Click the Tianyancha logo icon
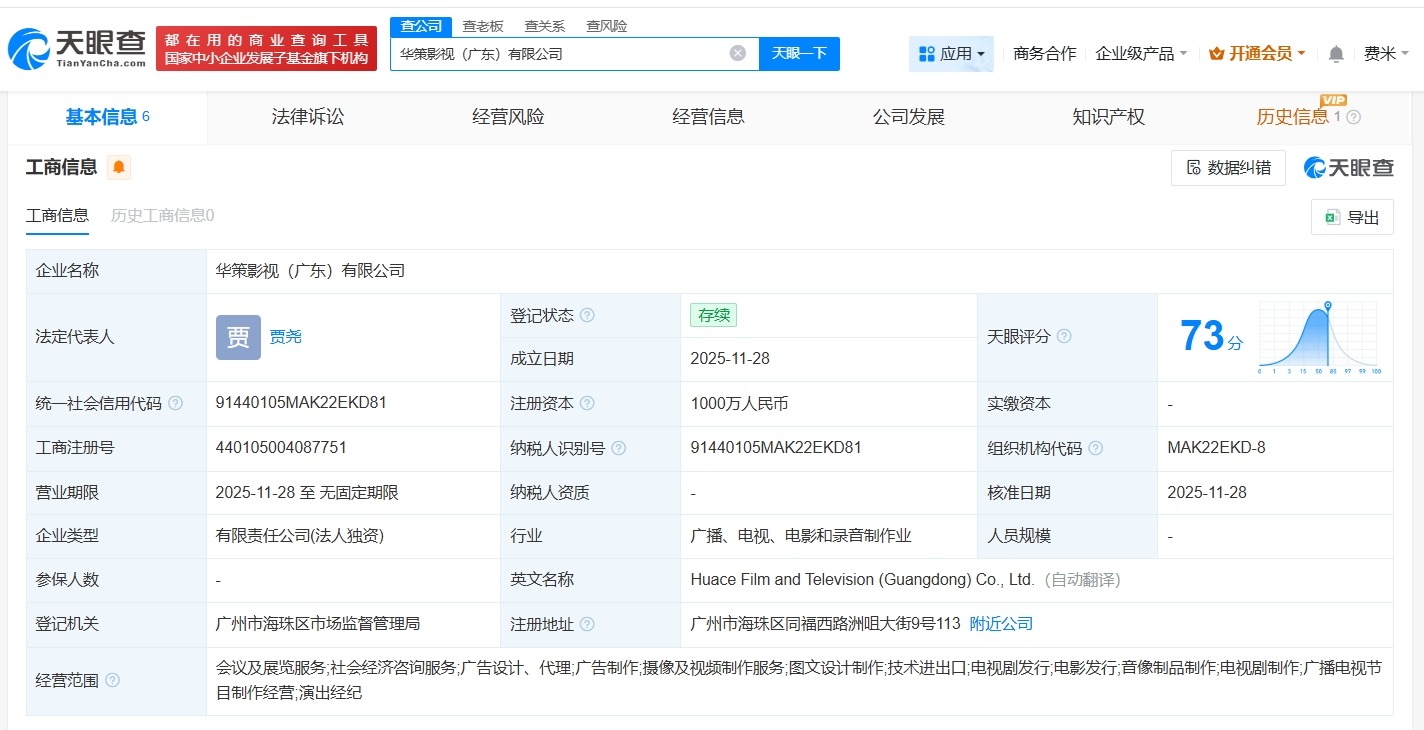This screenshot has width=1424, height=730. [x=31, y=42]
